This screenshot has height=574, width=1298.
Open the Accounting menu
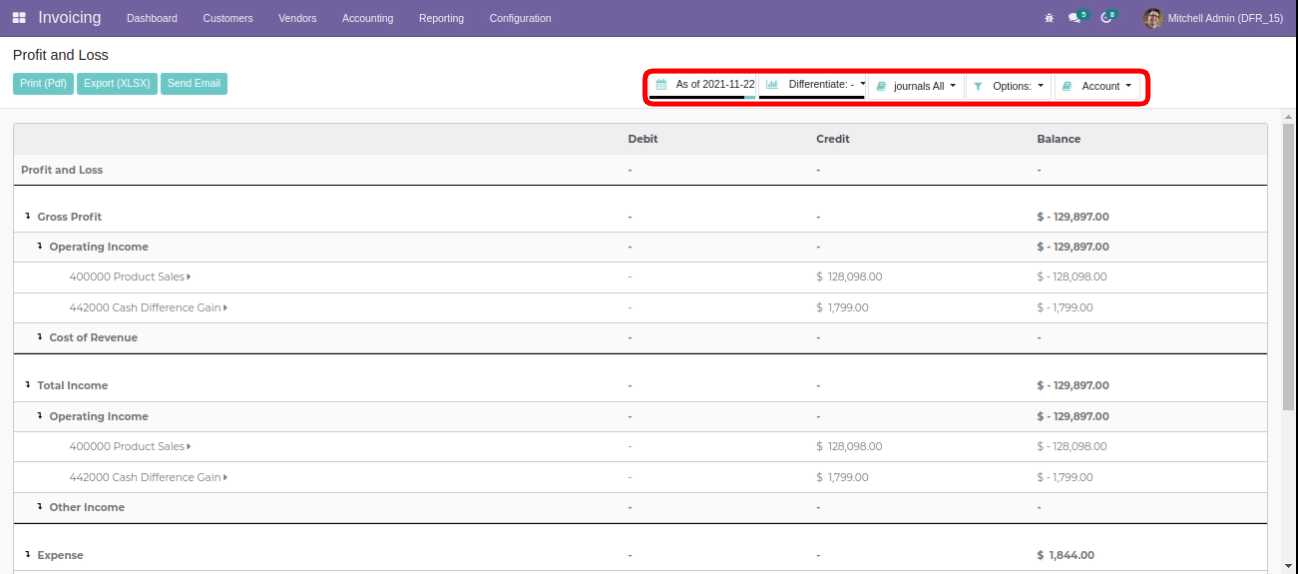click(367, 18)
